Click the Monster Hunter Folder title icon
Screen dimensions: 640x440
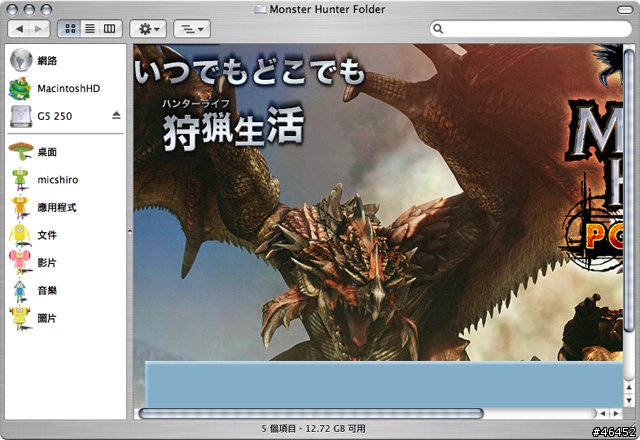261,9
